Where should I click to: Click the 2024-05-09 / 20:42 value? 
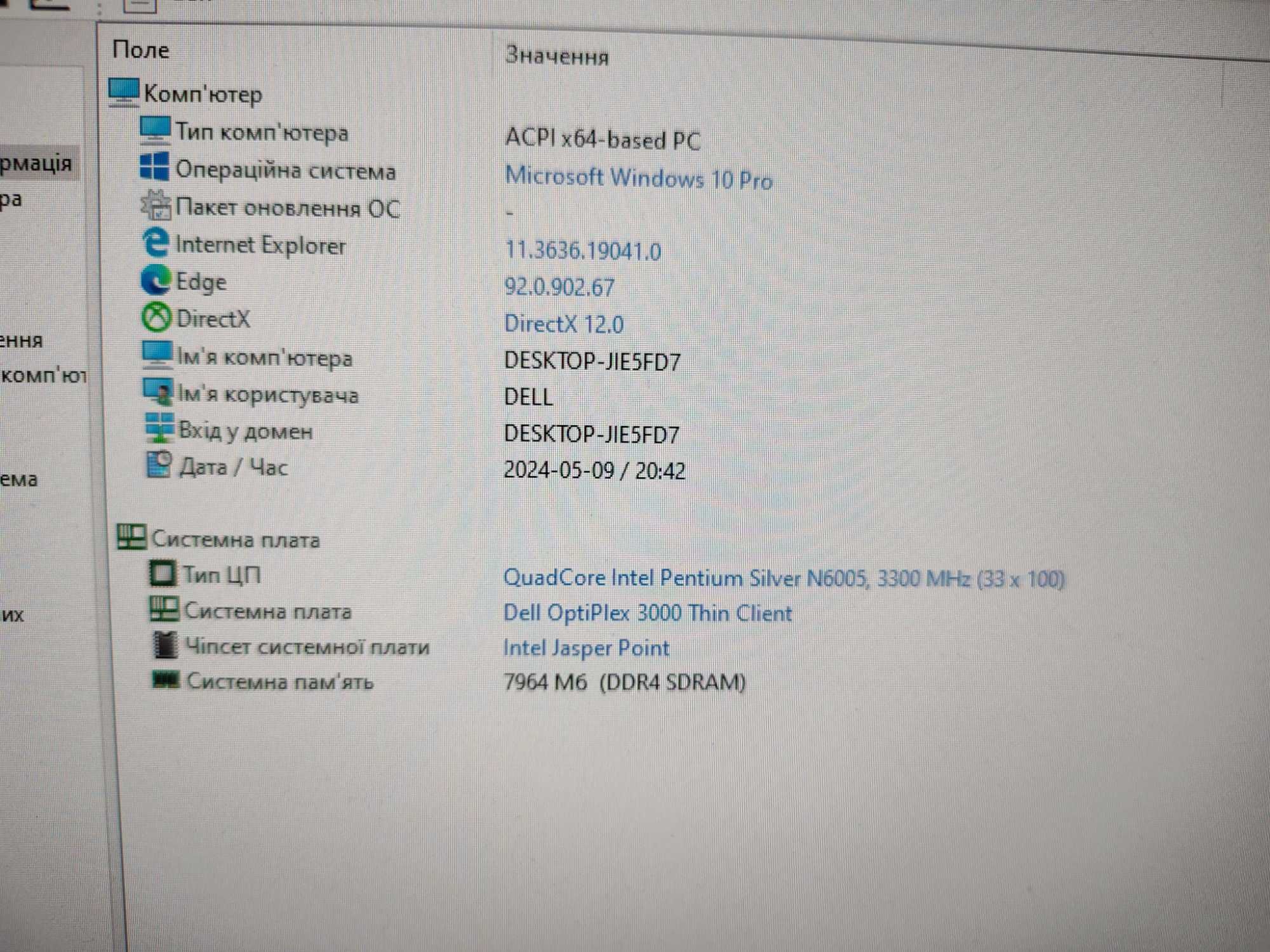pos(594,470)
